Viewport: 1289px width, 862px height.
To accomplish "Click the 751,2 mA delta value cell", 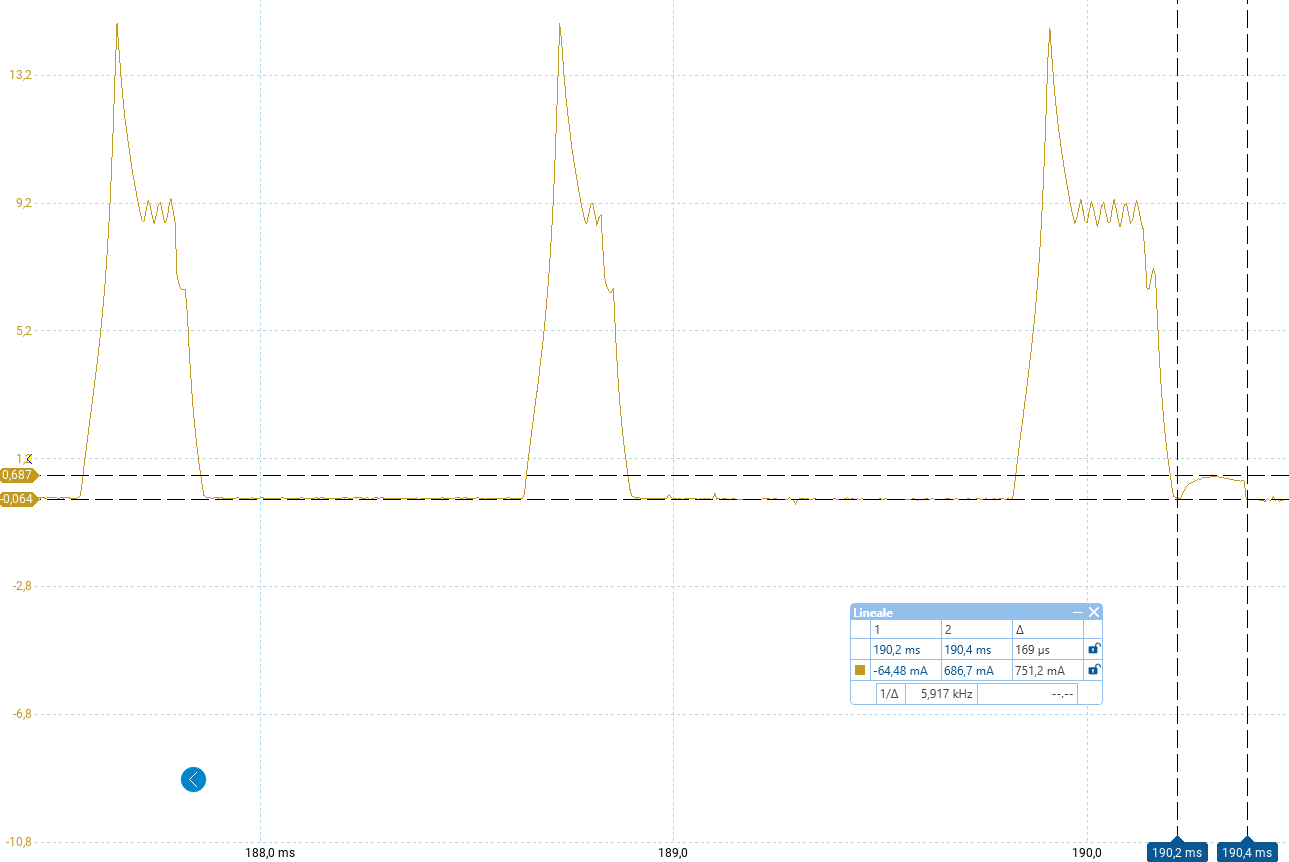I will [x=1039, y=671].
